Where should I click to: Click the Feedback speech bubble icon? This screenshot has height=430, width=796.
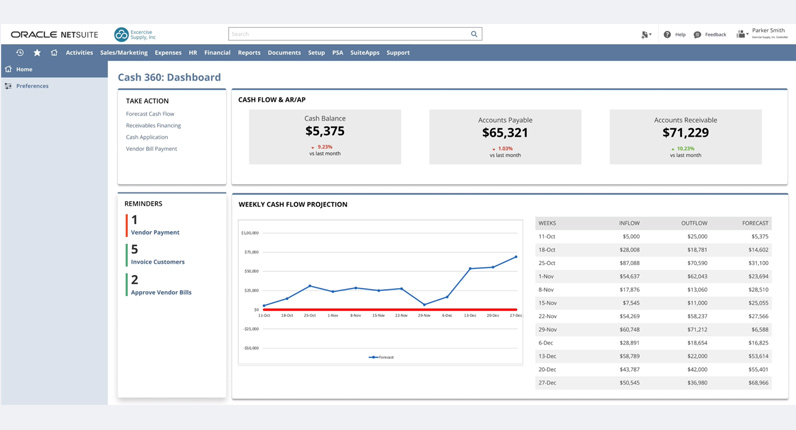[x=697, y=35]
